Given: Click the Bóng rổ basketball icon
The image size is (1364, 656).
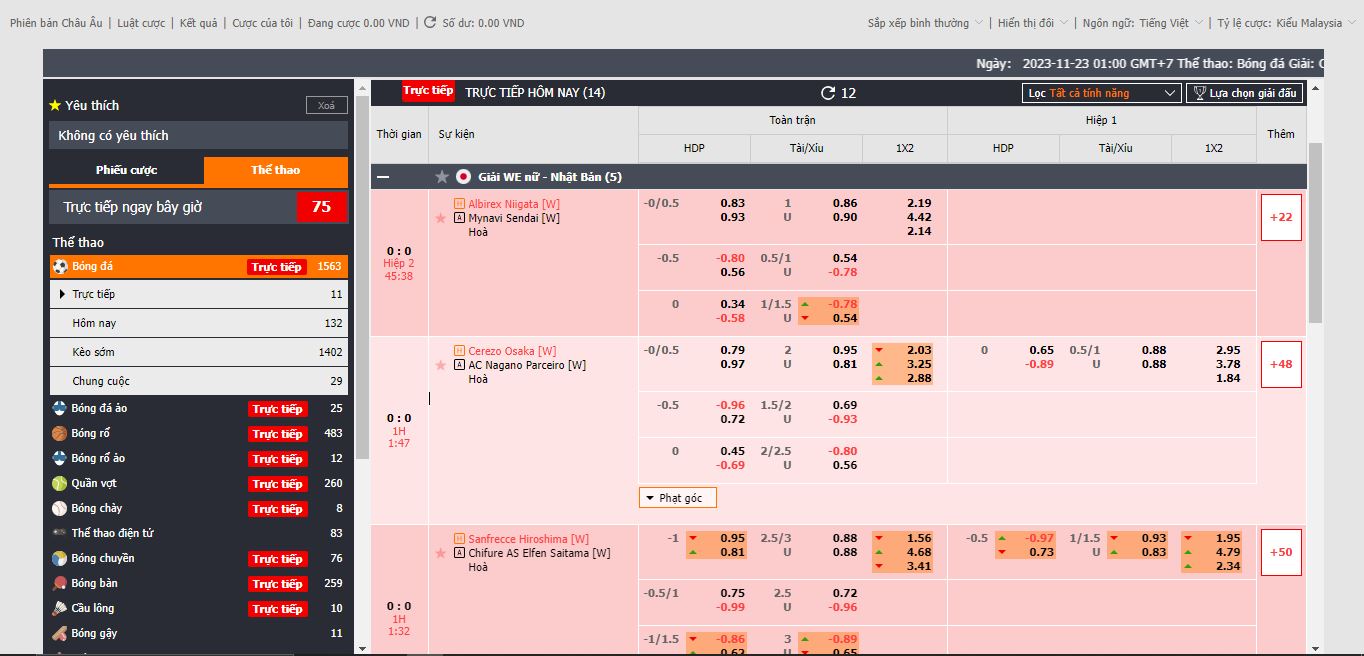Looking at the screenshot, I should point(60,433).
